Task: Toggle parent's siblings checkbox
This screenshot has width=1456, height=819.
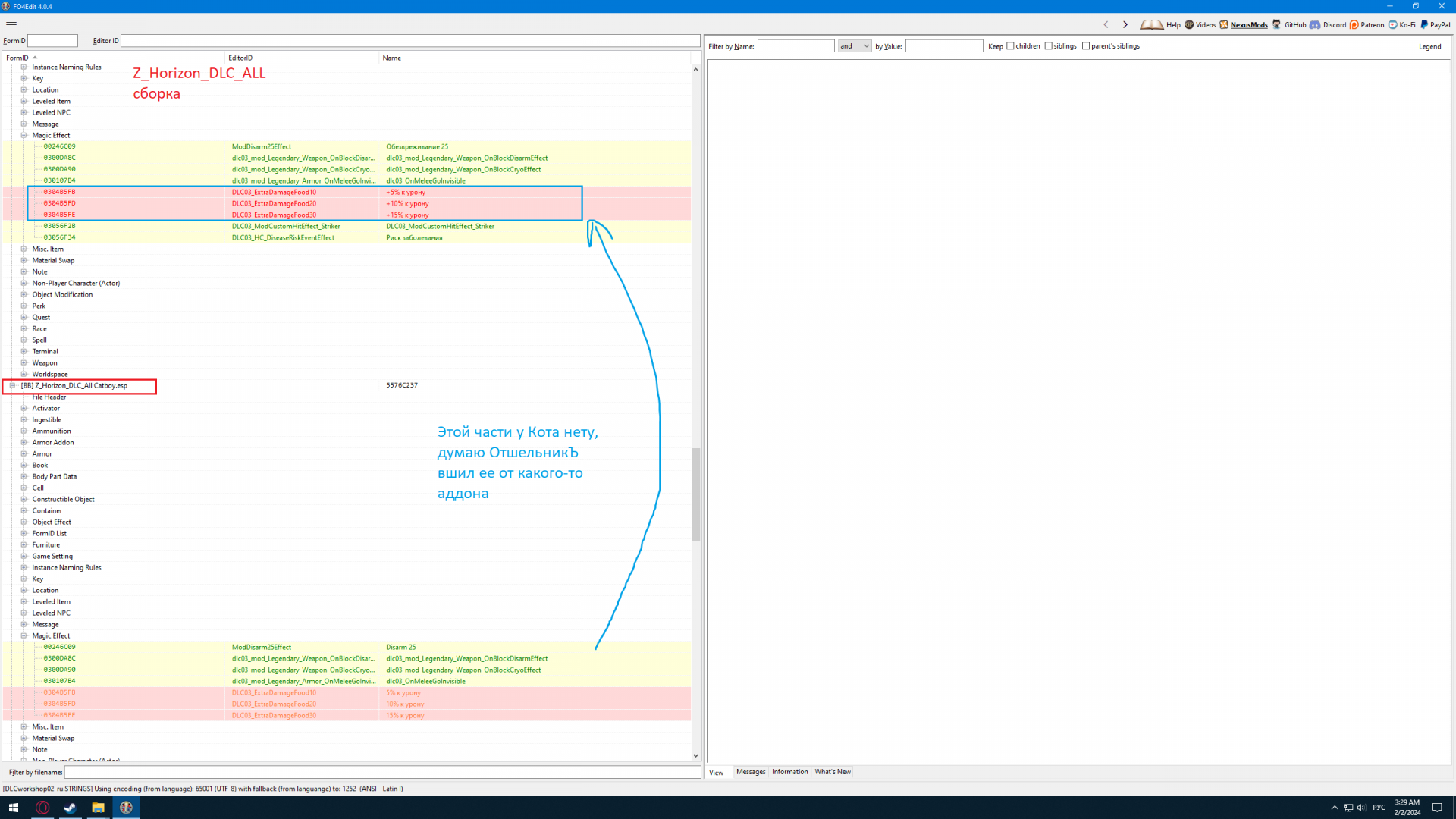Action: (x=1086, y=46)
